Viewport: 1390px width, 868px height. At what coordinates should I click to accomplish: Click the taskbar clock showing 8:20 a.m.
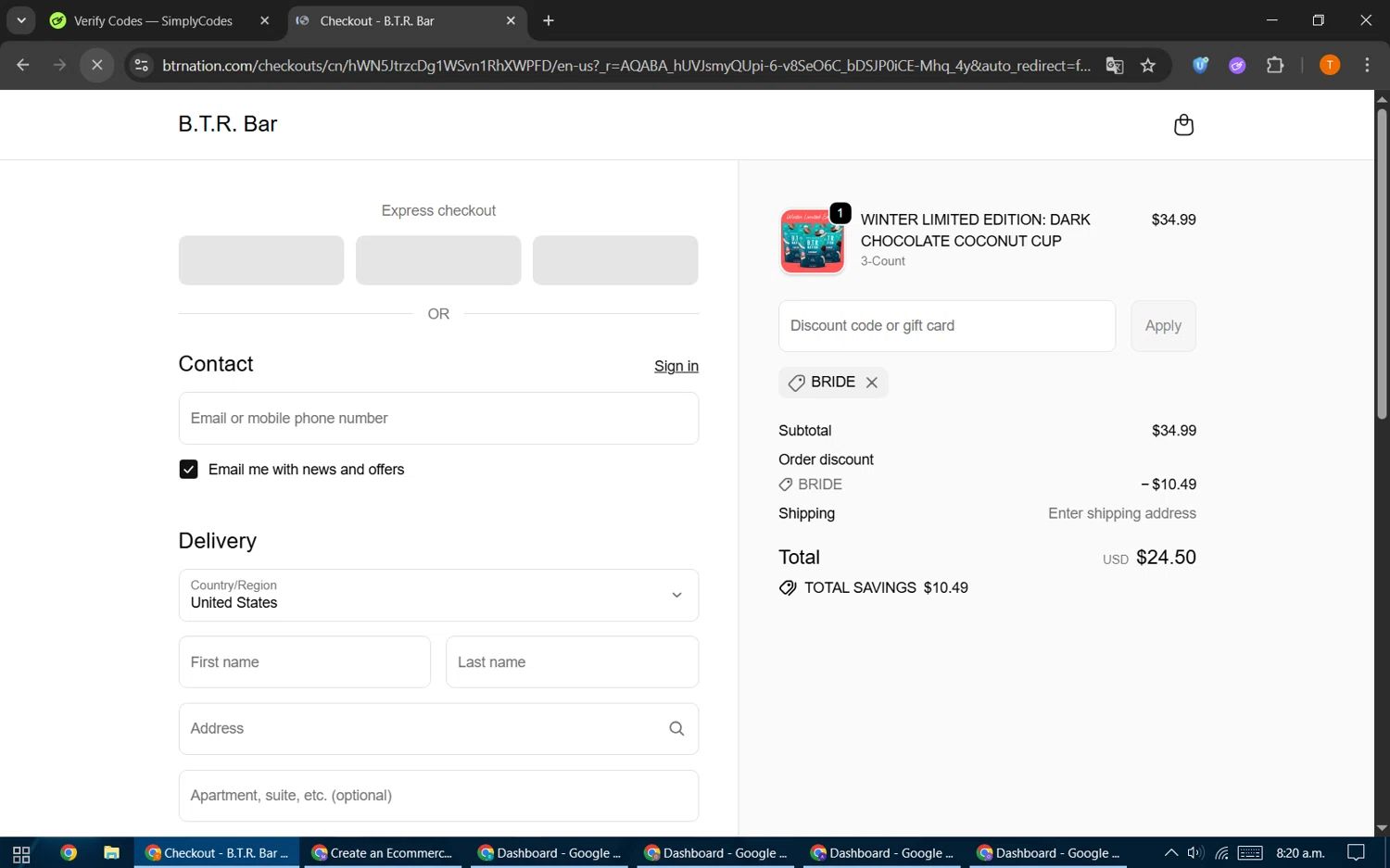[1300, 853]
